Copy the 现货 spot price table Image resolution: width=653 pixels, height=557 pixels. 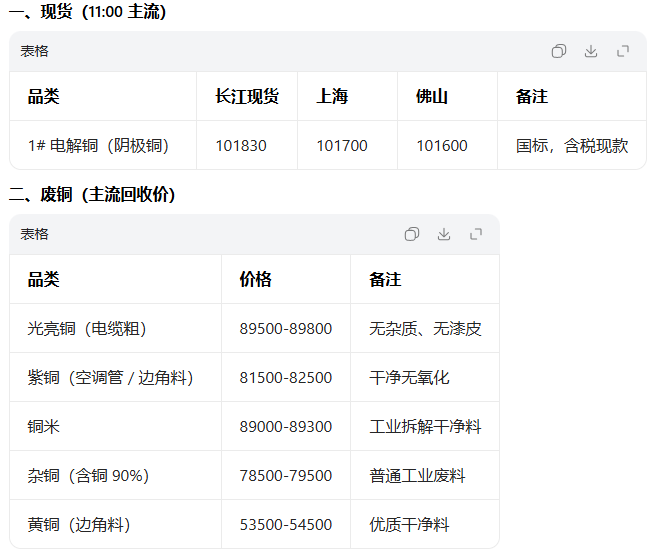(559, 51)
